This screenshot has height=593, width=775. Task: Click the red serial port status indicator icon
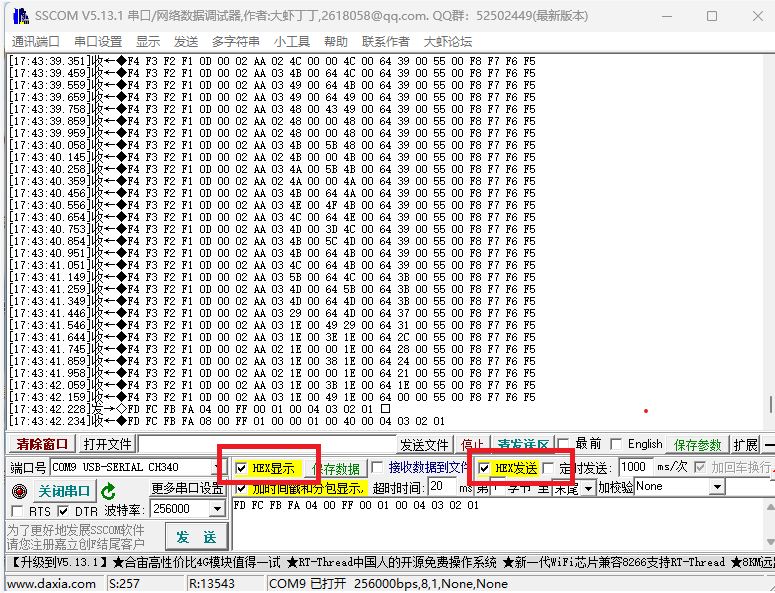[x=19, y=491]
